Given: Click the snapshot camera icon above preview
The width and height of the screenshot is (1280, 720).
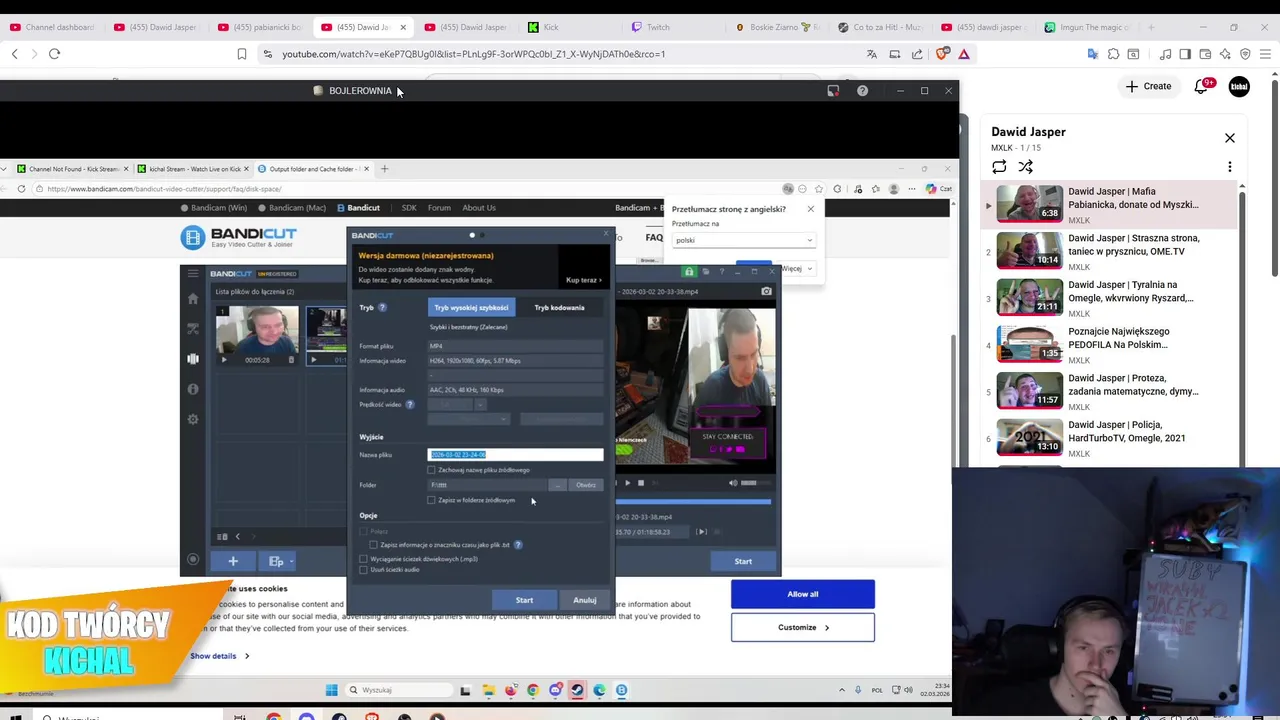Looking at the screenshot, I should (x=766, y=292).
